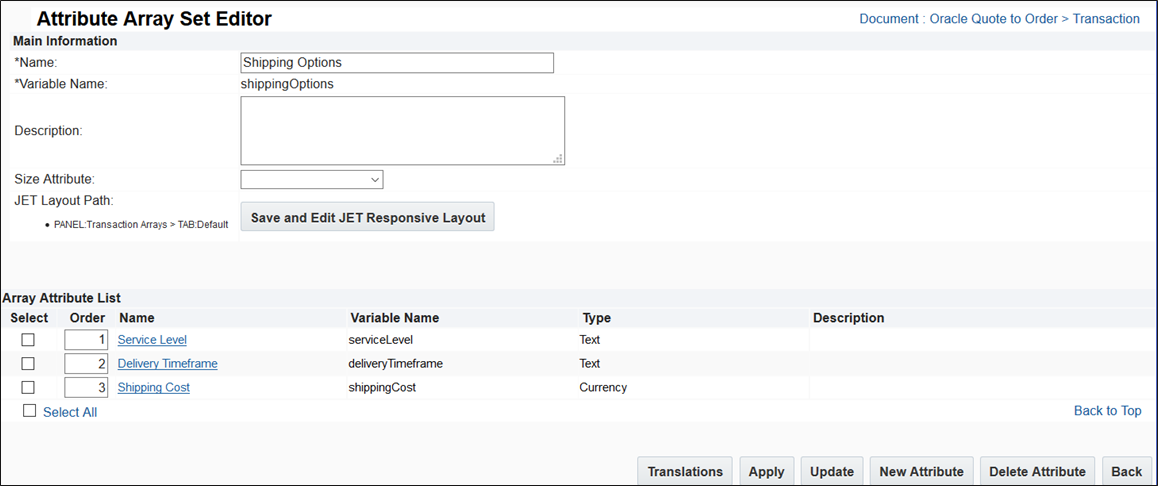Click the Update button
1158x486 pixels.
[x=832, y=471]
